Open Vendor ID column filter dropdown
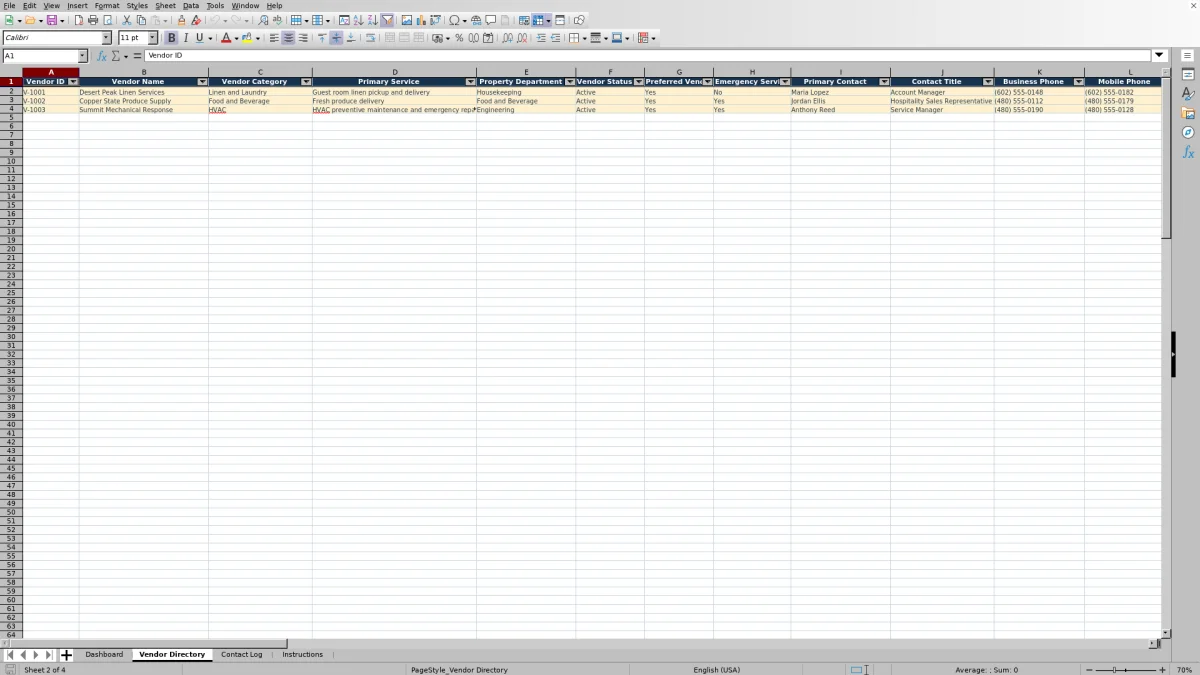 [x=73, y=82]
